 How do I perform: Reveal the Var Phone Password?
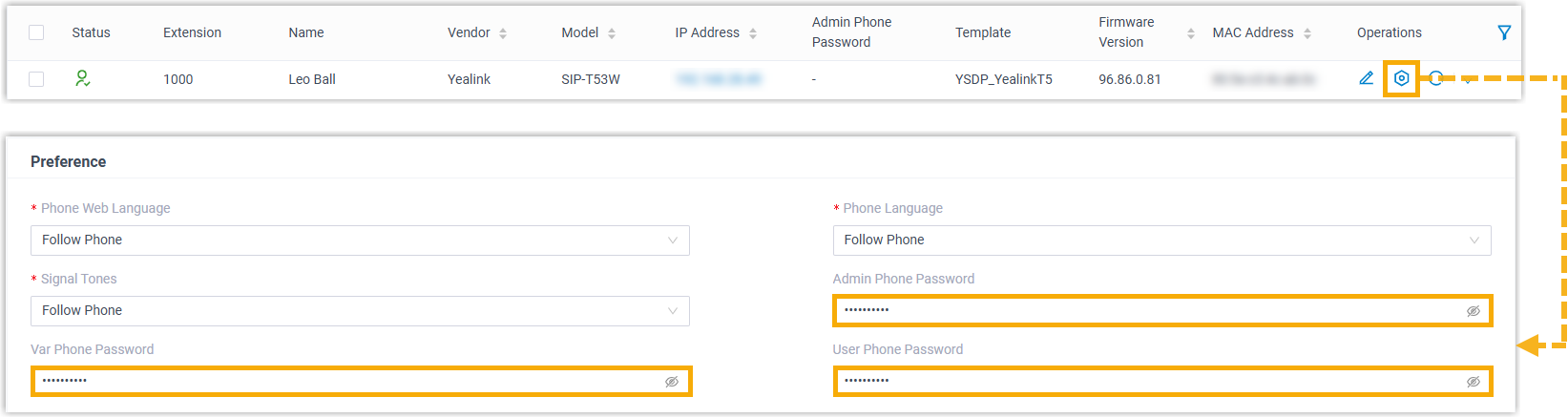pos(672,382)
